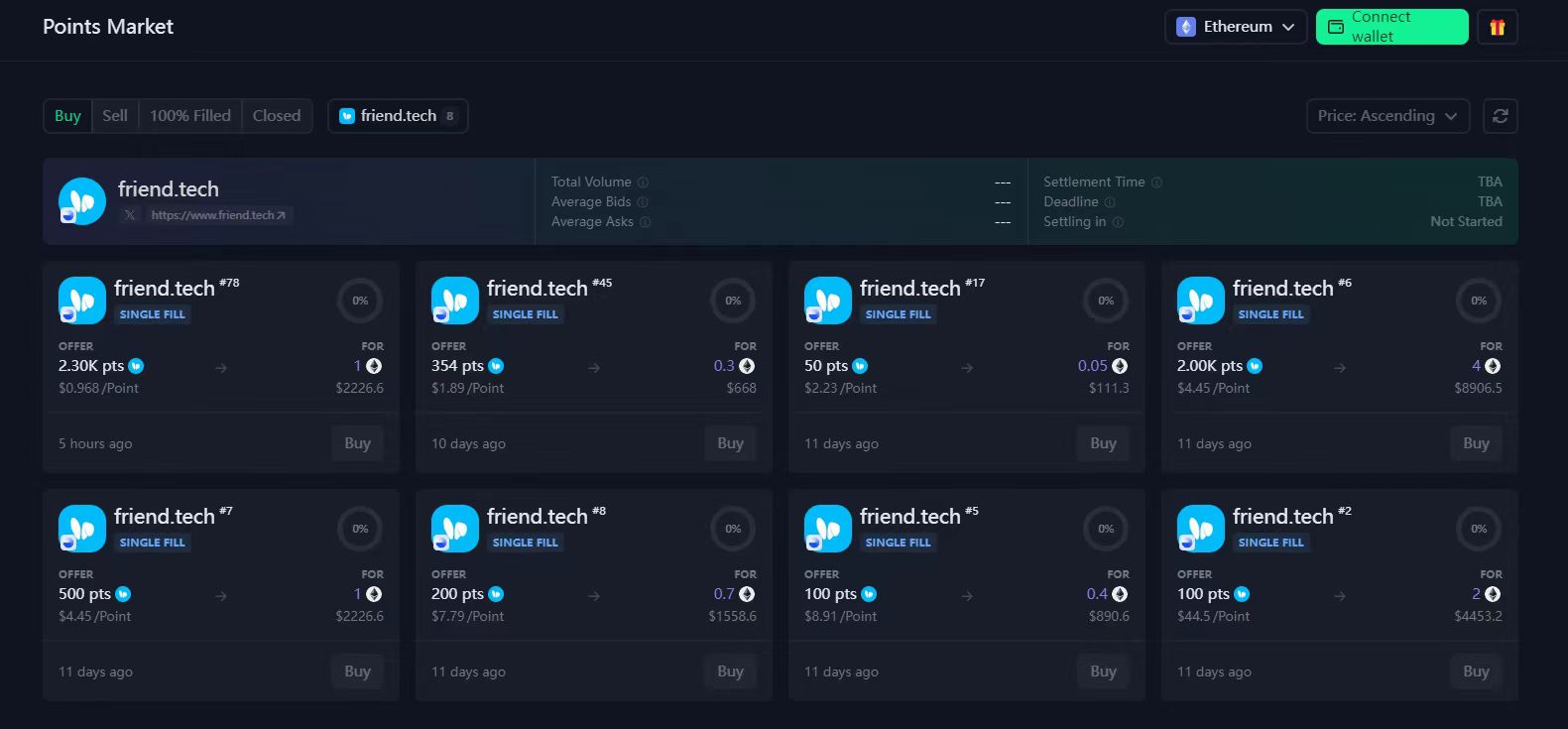Show Settling in info icon
The width and height of the screenshot is (1568, 729).
click(x=1118, y=222)
